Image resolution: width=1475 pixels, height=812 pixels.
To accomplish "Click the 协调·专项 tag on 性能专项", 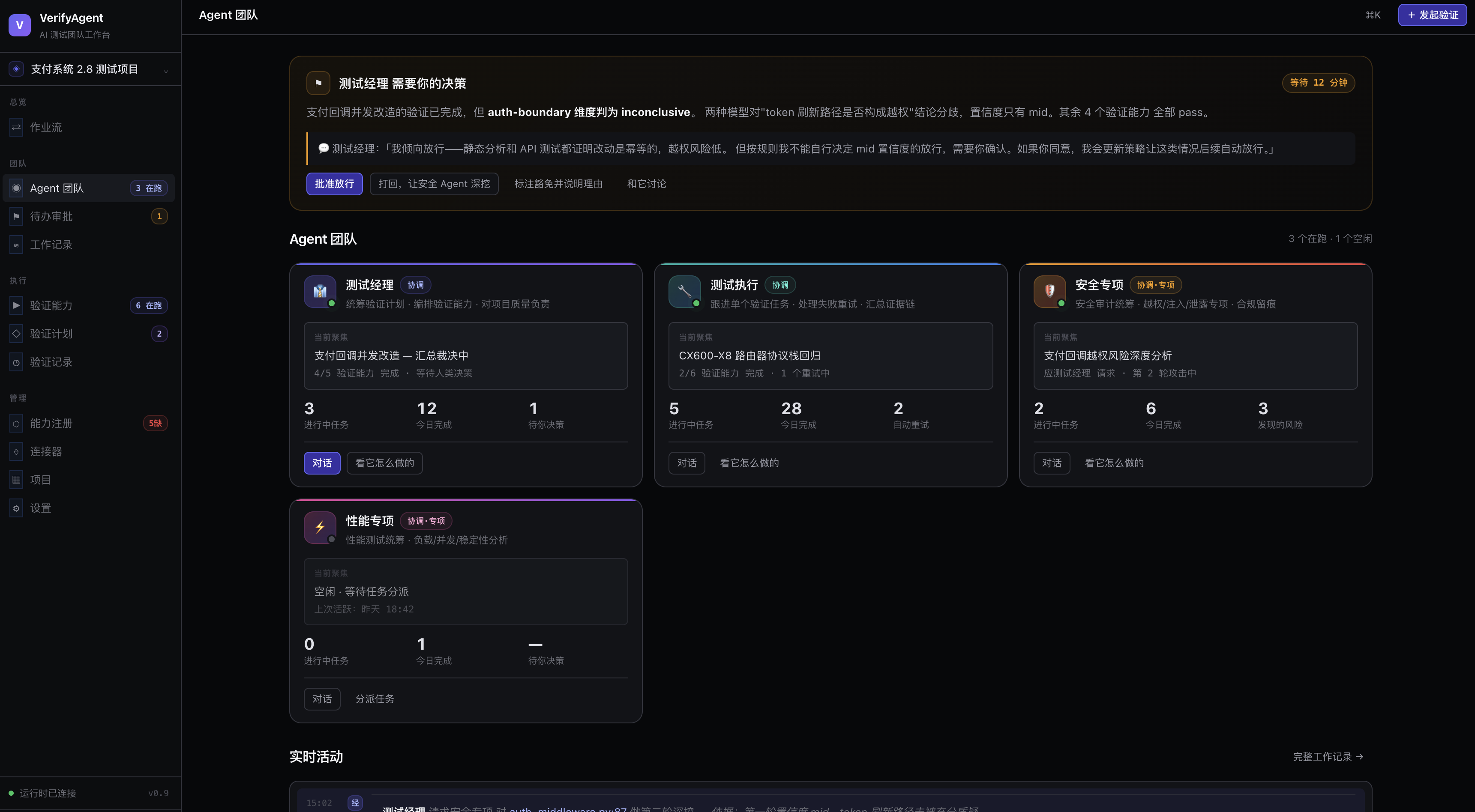I will pyautogui.click(x=426, y=521).
